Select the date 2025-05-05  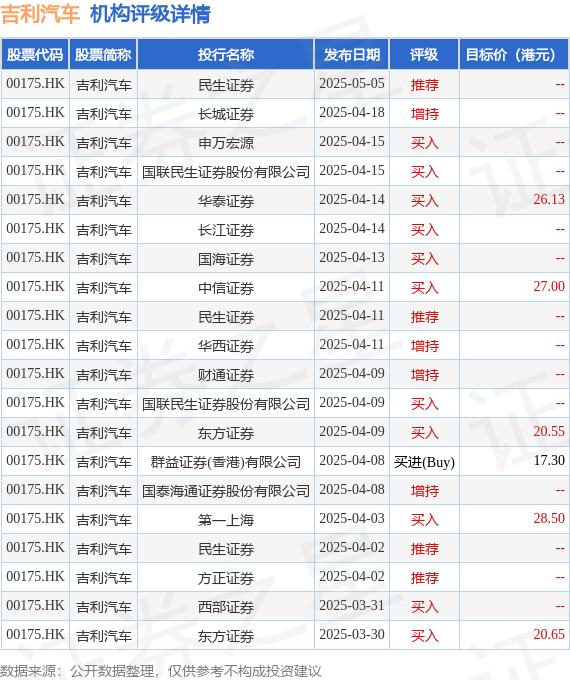click(x=352, y=83)
